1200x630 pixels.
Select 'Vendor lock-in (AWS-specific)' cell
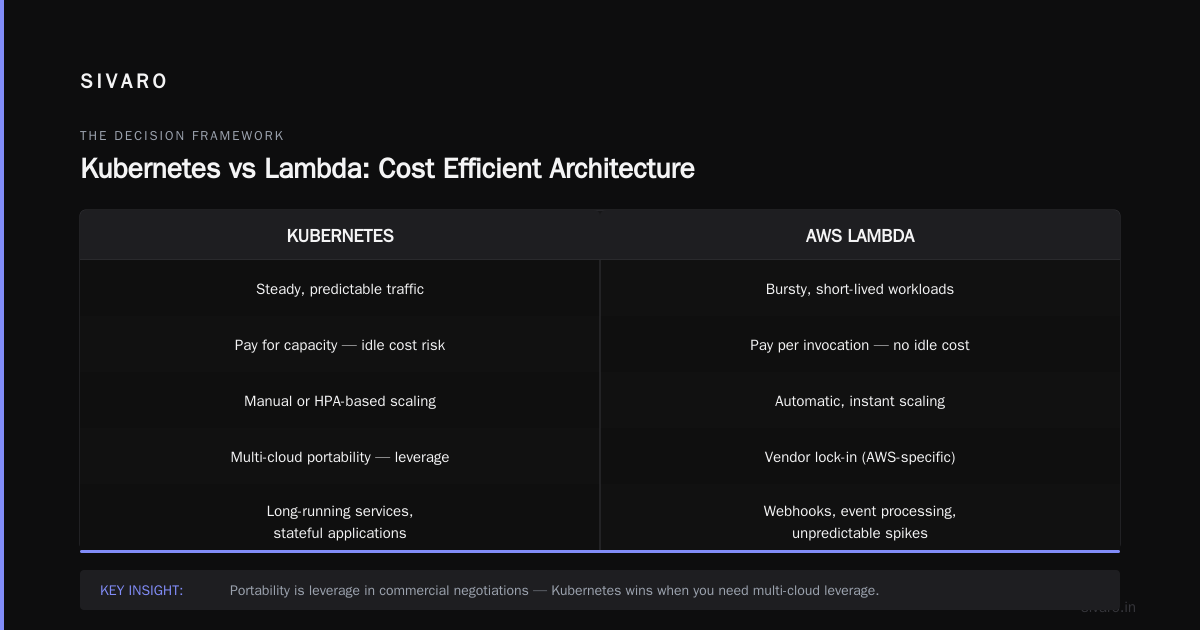(860, 457)
